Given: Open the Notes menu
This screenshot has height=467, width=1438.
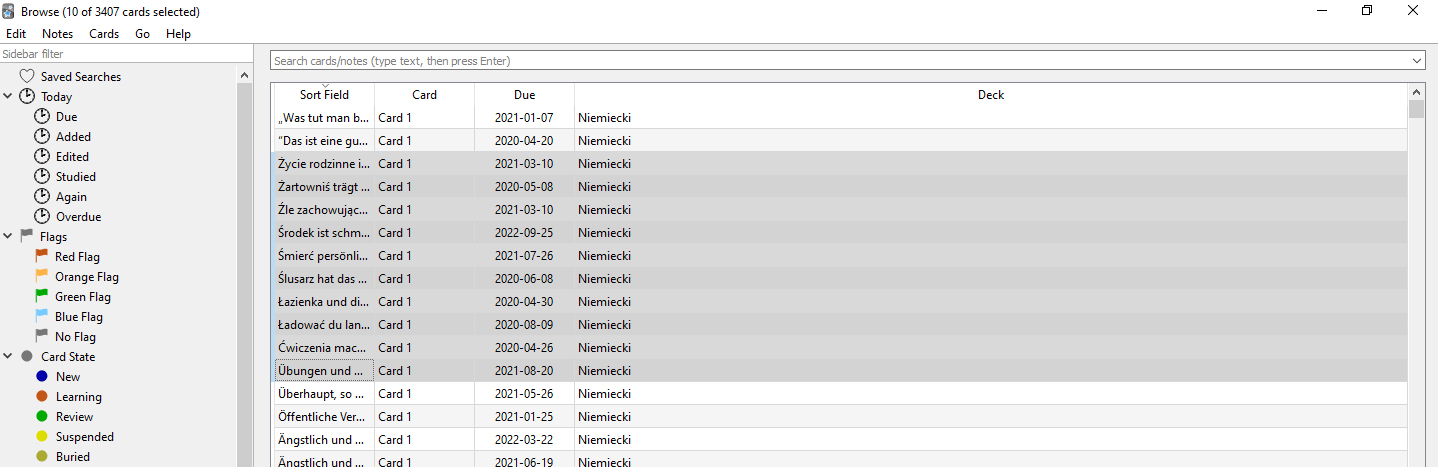Looking at the screenshot, I should coord(57,33).
